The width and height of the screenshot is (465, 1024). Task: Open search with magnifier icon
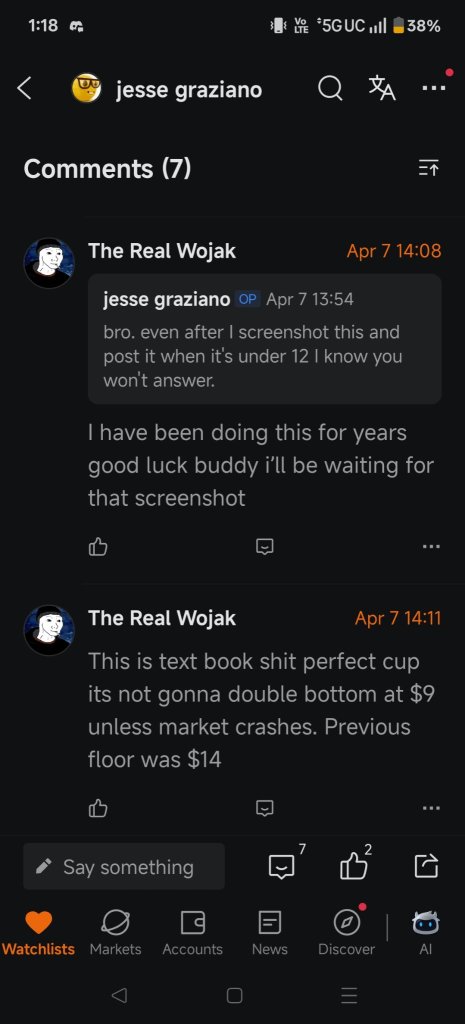(x=330, y=88)
